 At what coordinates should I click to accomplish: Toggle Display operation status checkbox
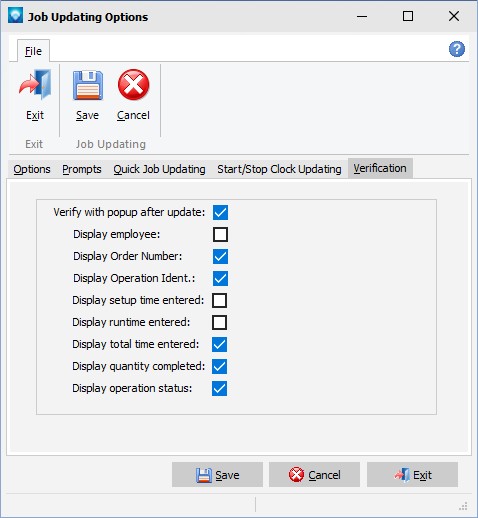click(x=219, y=388)
